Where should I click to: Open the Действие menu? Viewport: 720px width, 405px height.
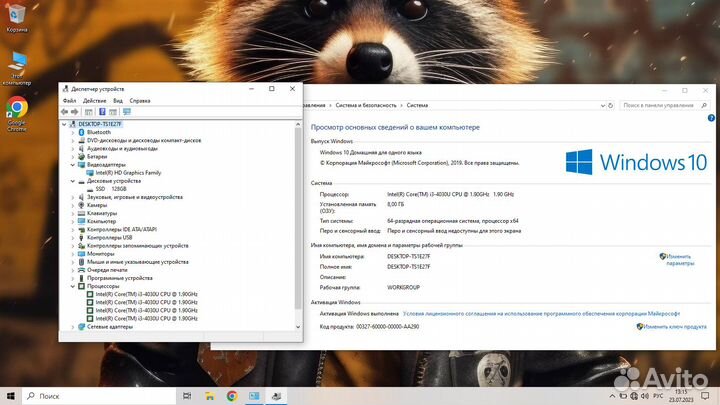[94, 101]
